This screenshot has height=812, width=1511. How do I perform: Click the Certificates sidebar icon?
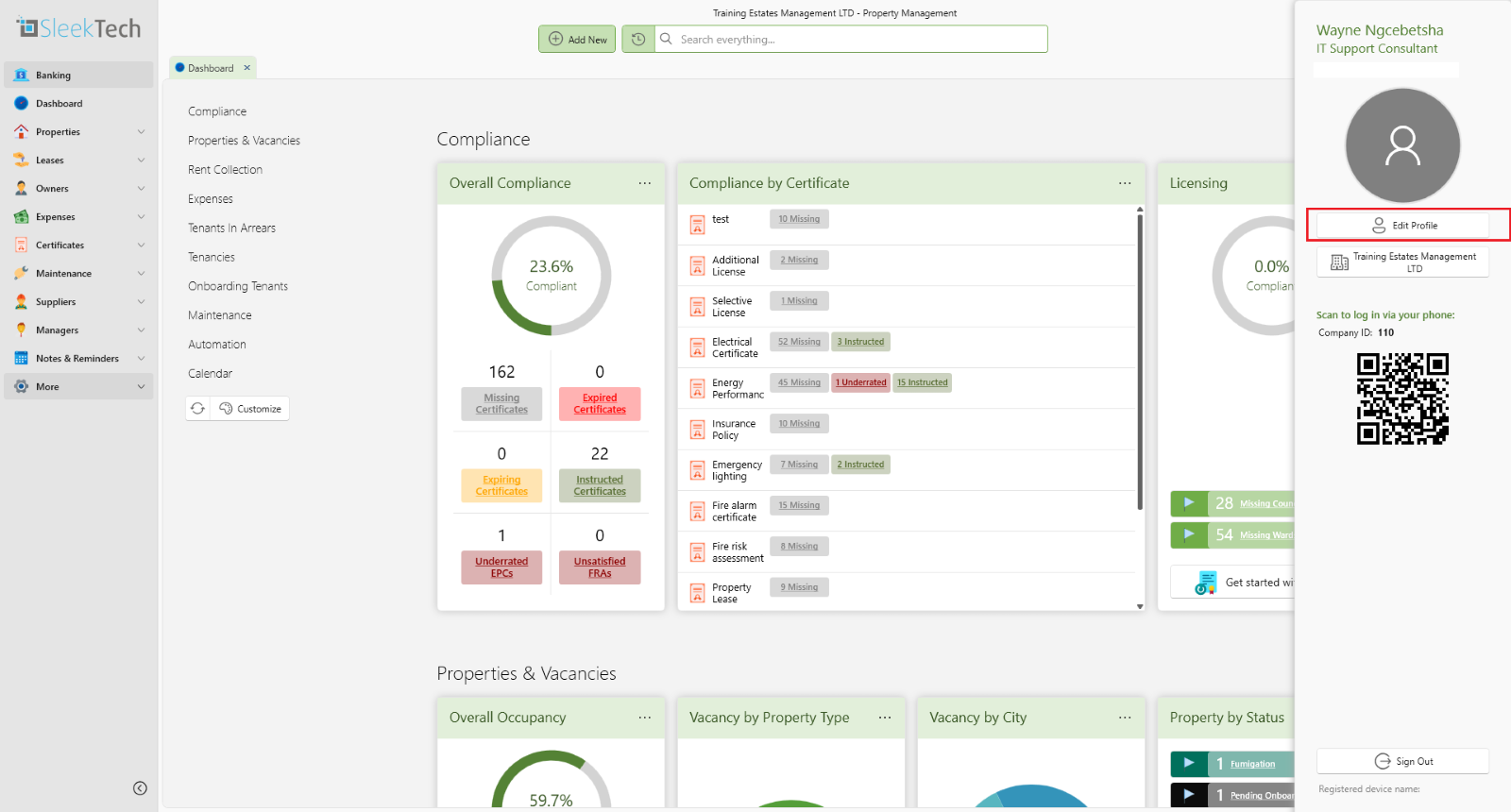(x=21, y=245)
